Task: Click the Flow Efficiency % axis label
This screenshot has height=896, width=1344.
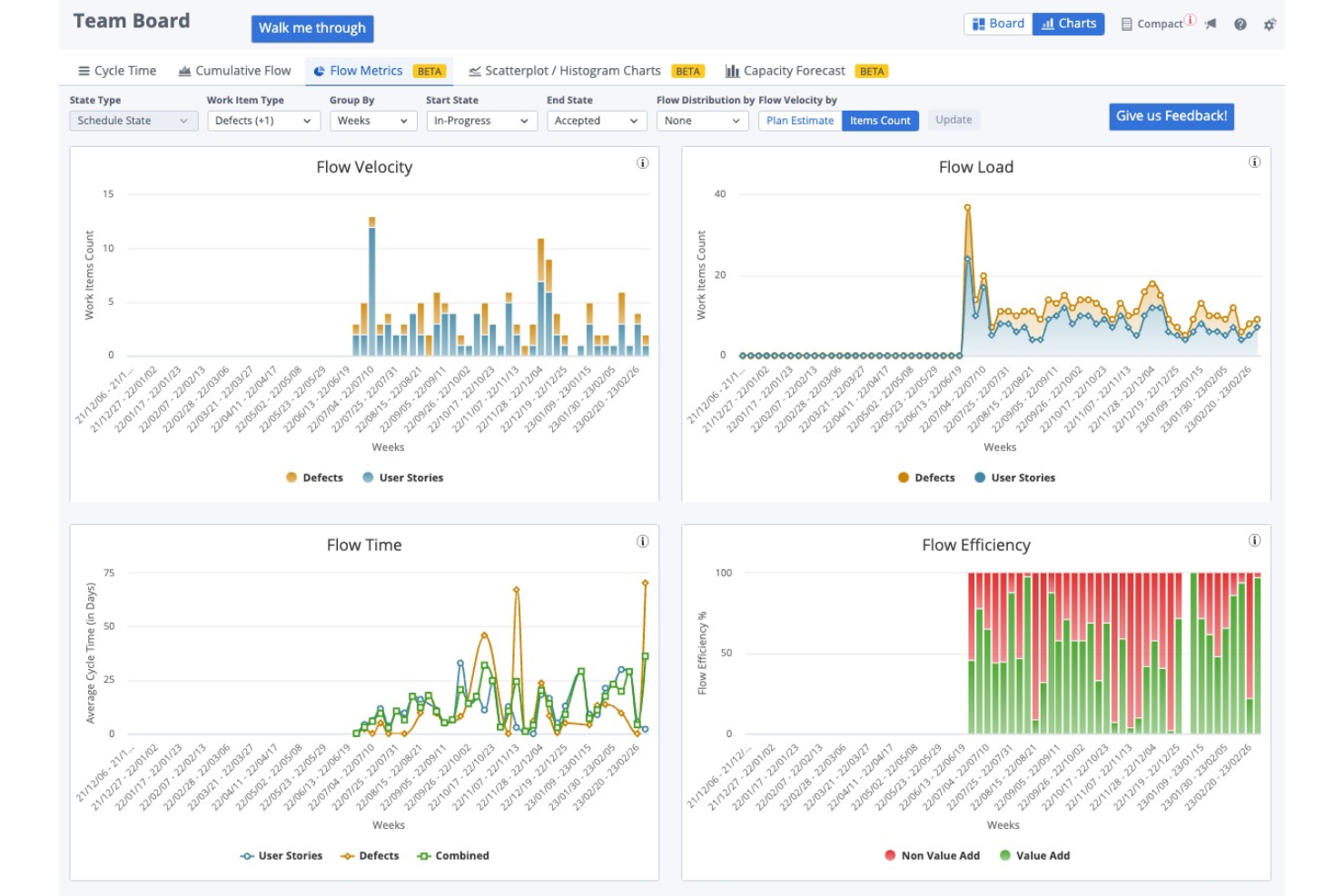Action: click(702, 653)
